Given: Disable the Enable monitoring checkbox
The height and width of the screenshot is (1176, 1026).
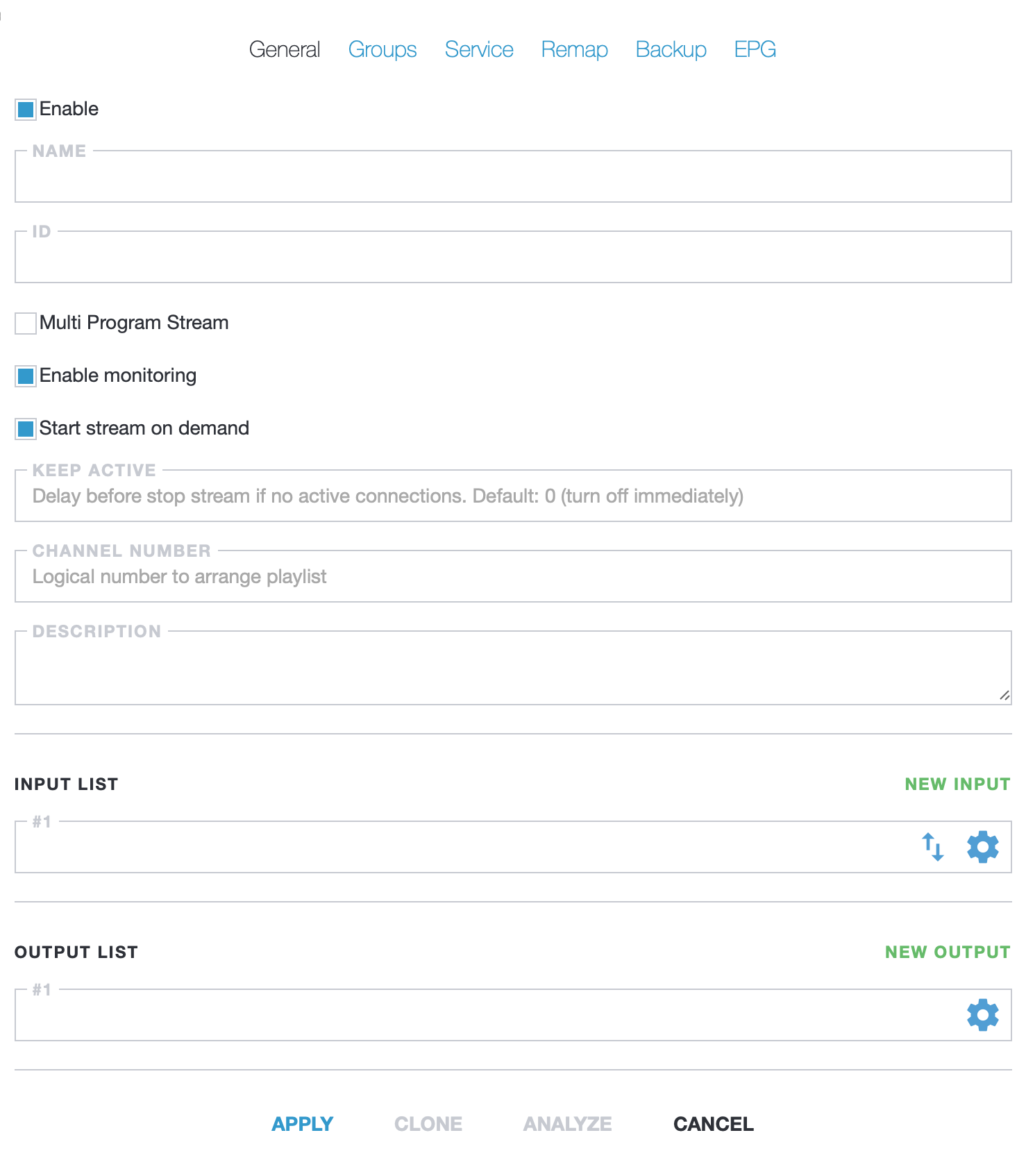Looking at the screenshot, I should pos(26,376).
